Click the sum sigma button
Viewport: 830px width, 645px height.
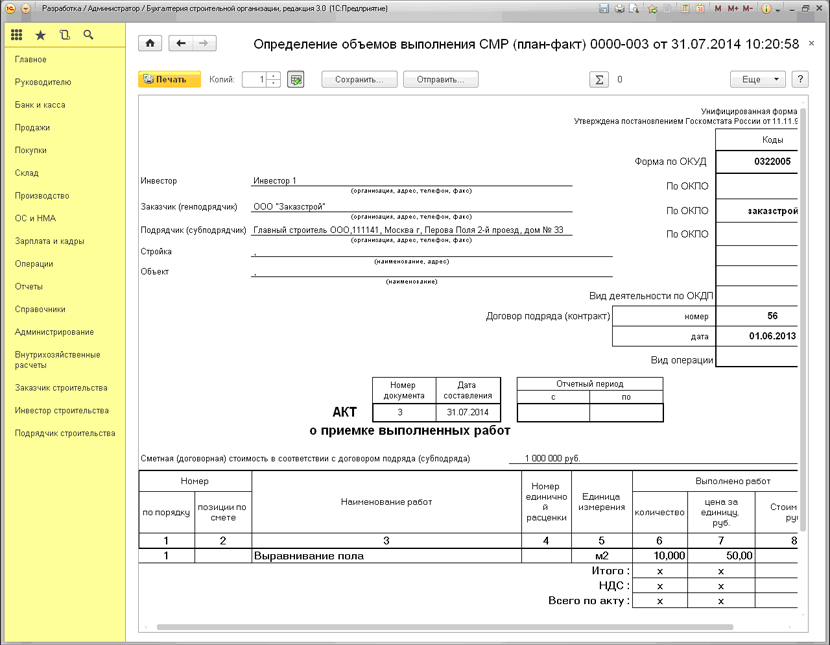pyautogui.click(x=599, y=79)
